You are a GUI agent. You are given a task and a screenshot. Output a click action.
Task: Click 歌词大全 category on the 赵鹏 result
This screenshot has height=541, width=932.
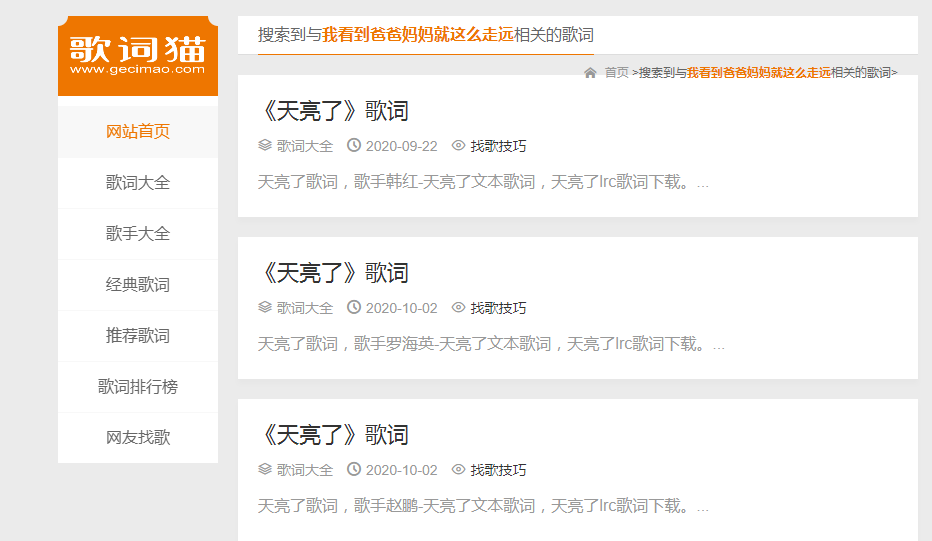click(x=305, y=470)
